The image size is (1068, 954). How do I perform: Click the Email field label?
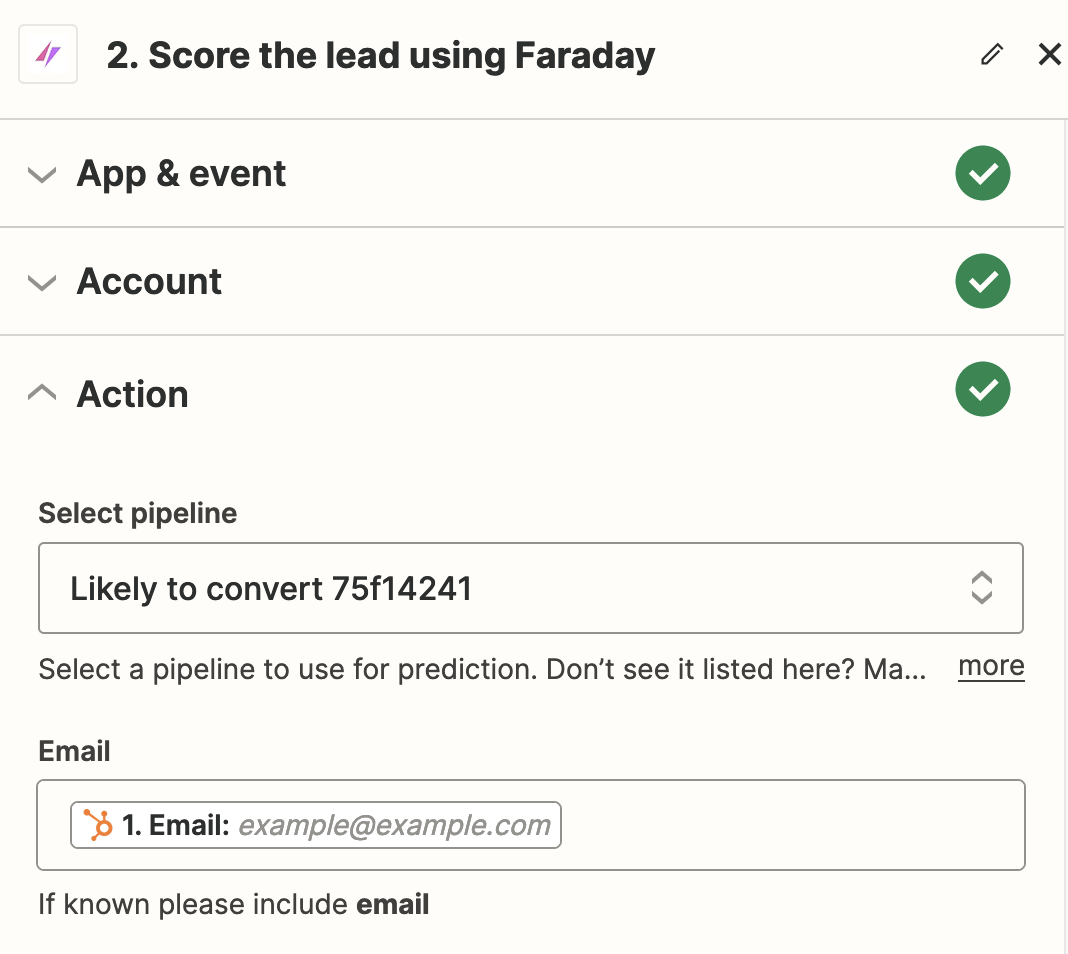(74, 751)
